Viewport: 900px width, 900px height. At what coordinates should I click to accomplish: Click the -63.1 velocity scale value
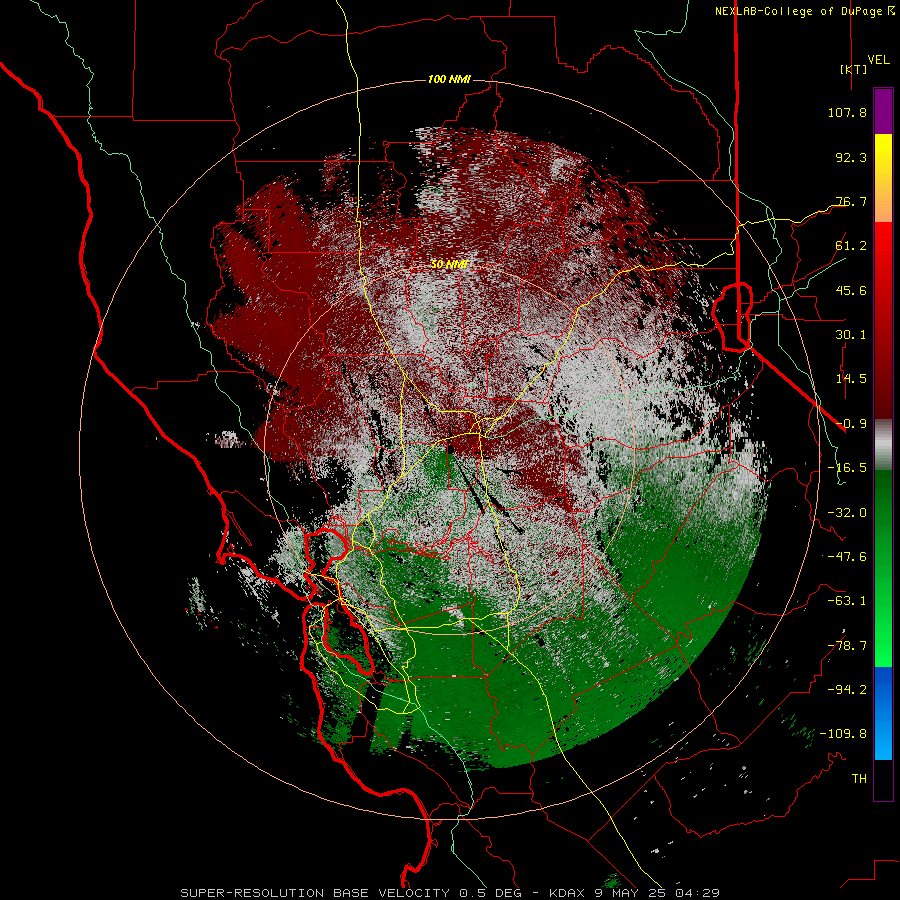[x=847, y=601]
